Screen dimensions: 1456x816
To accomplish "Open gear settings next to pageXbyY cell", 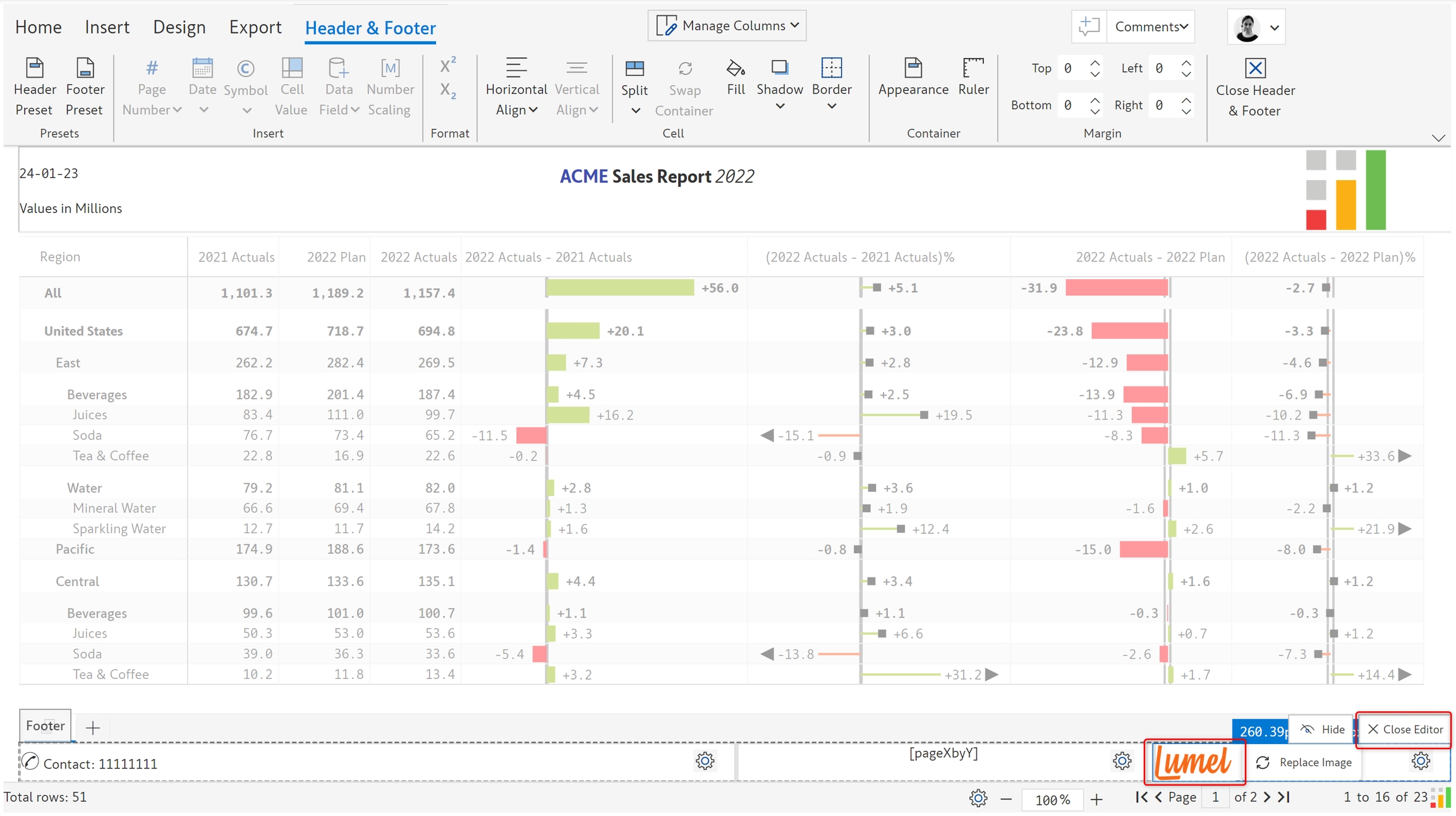I will (x=1122, y=761).
